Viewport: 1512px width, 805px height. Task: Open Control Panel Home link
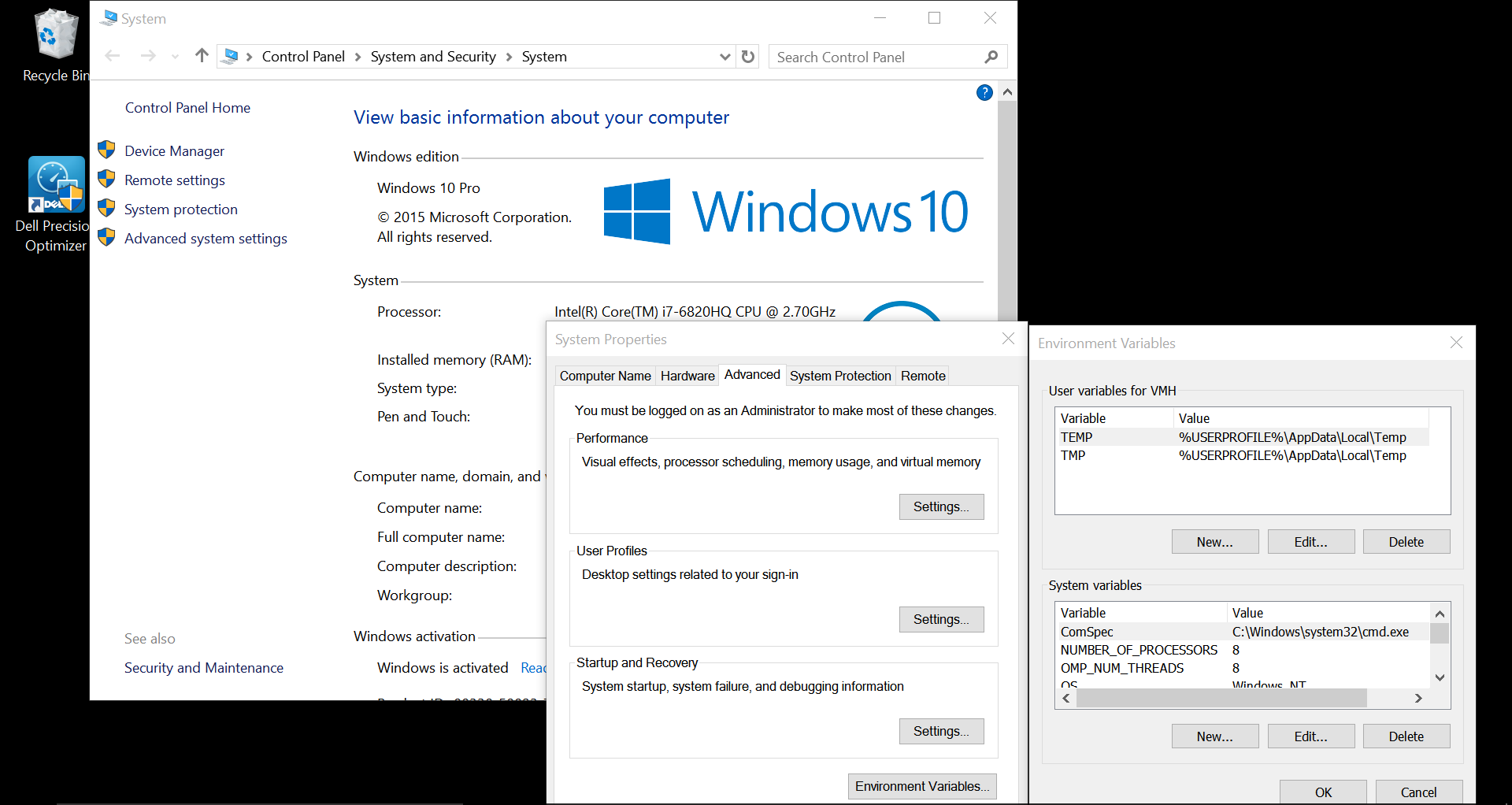click(187, 108)
